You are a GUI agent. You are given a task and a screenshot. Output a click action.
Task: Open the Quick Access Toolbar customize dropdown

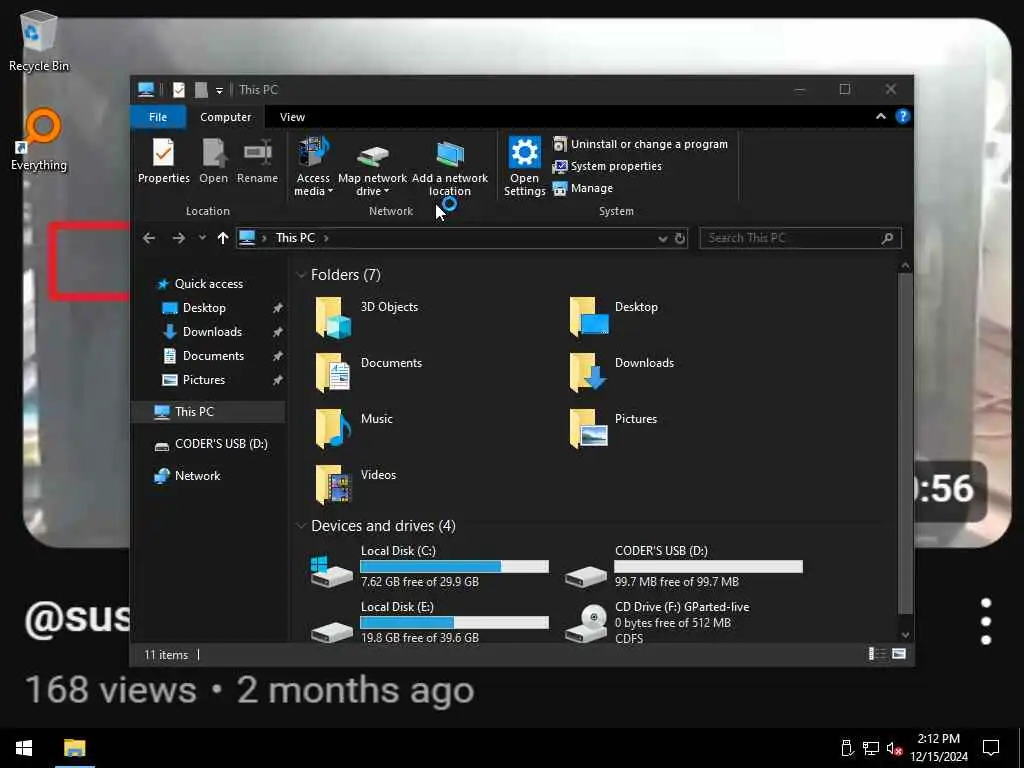(219, 90)
